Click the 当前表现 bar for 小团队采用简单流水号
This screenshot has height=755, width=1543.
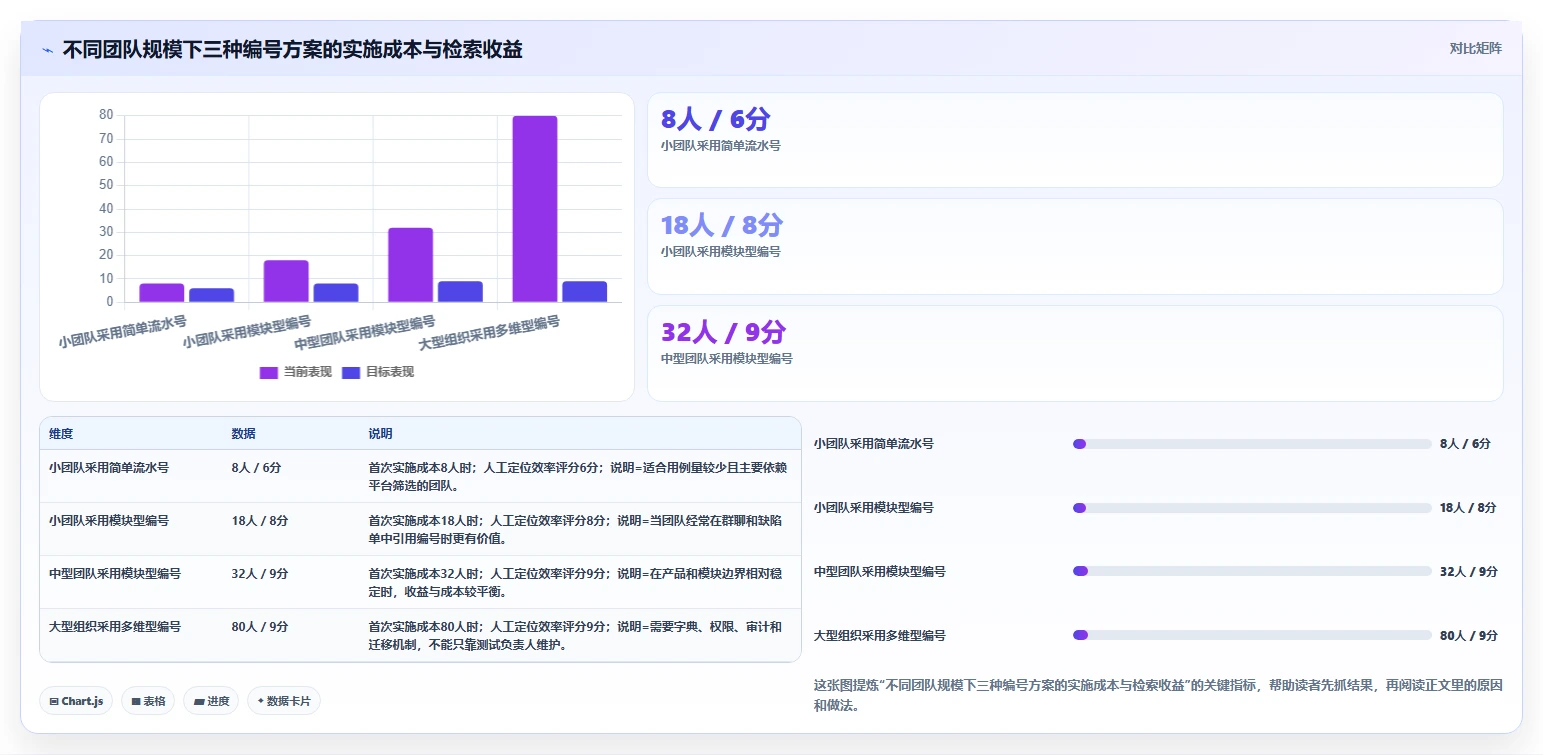[162, 293]
